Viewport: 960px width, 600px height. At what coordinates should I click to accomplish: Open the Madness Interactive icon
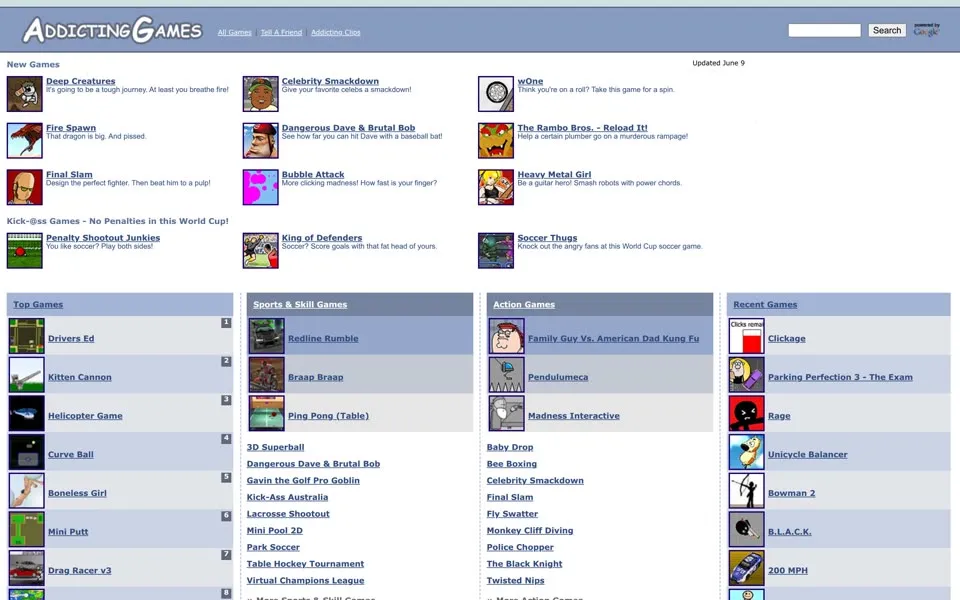click(x=506, y=413)
